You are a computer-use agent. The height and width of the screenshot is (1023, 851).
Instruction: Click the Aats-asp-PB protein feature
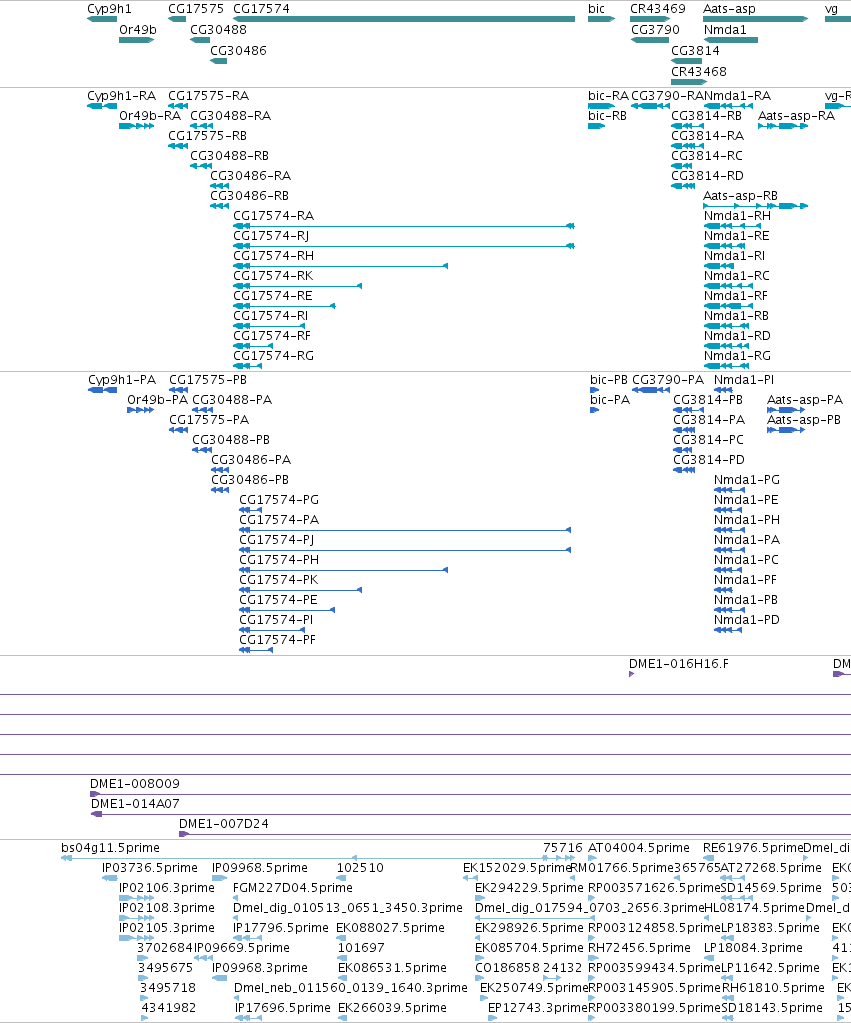[x=786, y=430]
